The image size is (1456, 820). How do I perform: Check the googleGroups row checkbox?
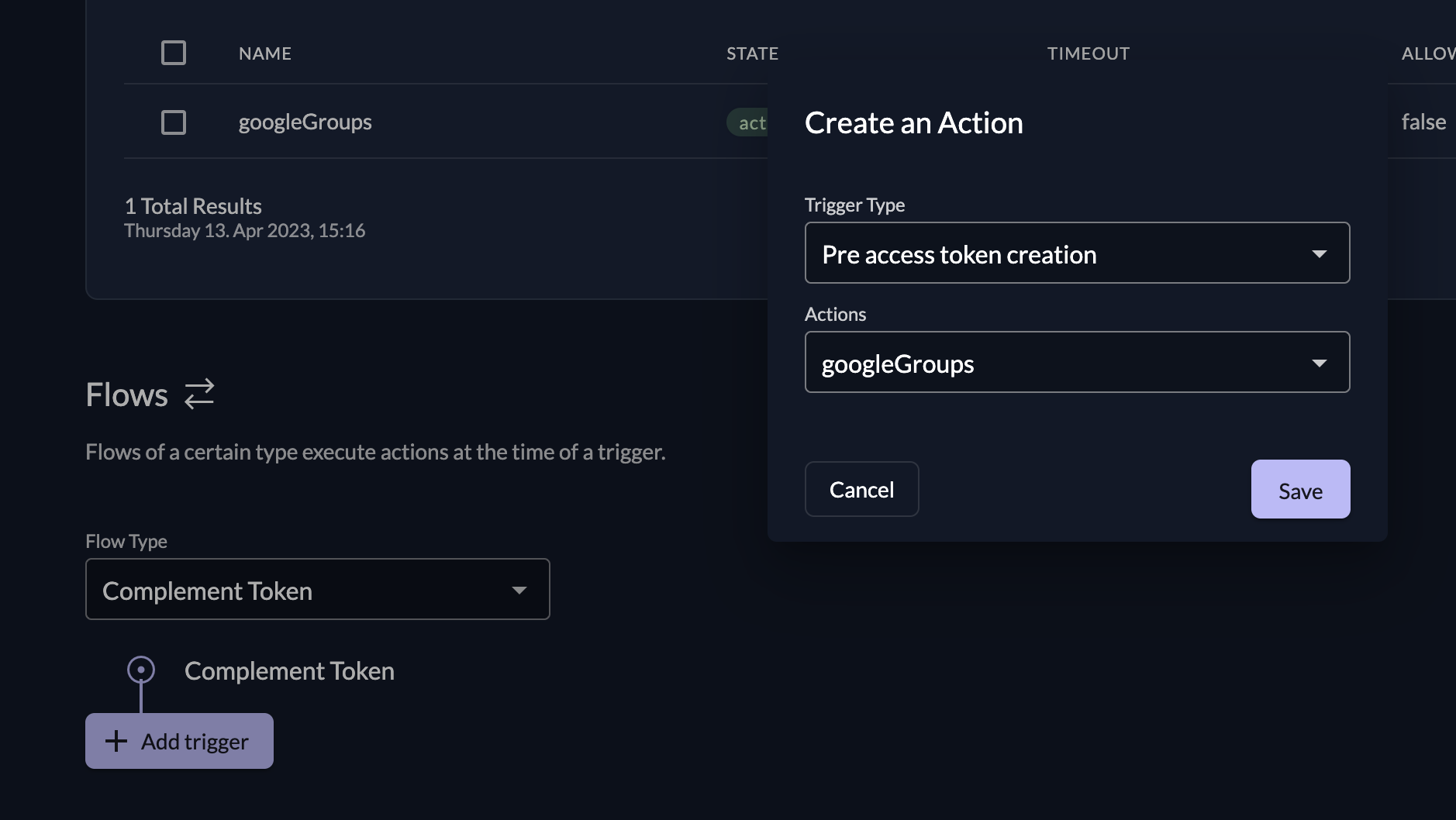[174, 122]
